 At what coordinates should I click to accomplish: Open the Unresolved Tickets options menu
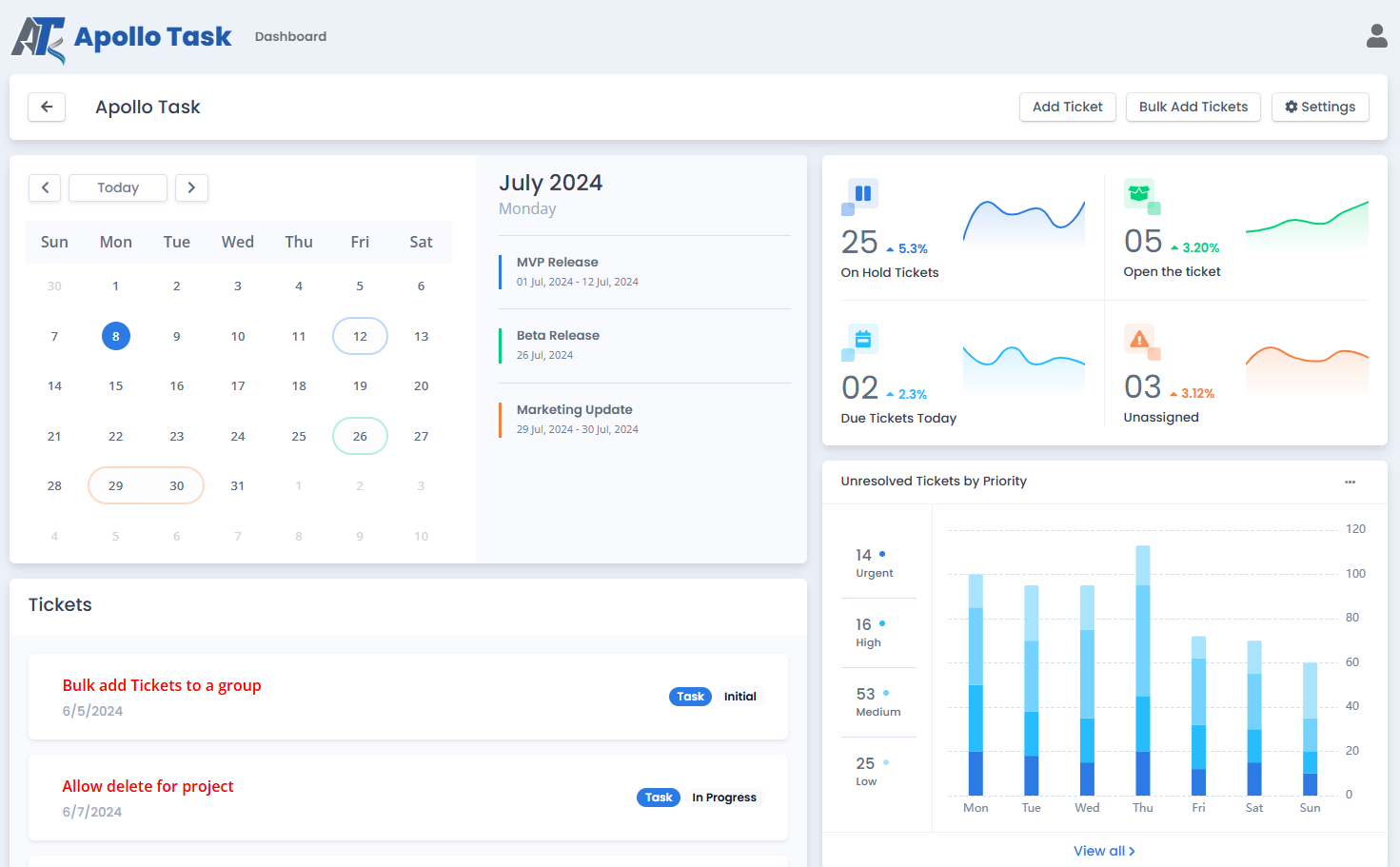(x=1350, y=482)
